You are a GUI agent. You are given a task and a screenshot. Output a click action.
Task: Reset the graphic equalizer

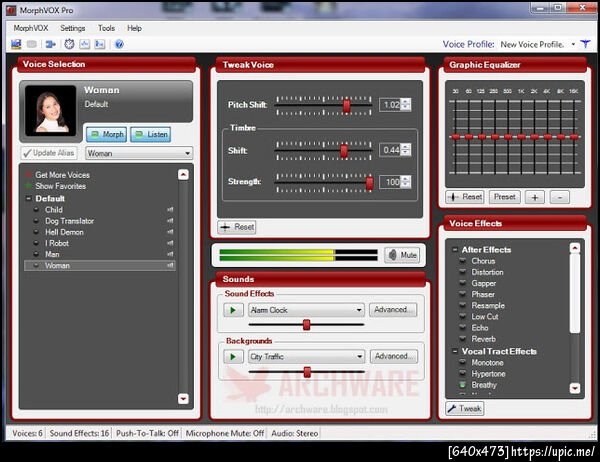tap(465, 197)
